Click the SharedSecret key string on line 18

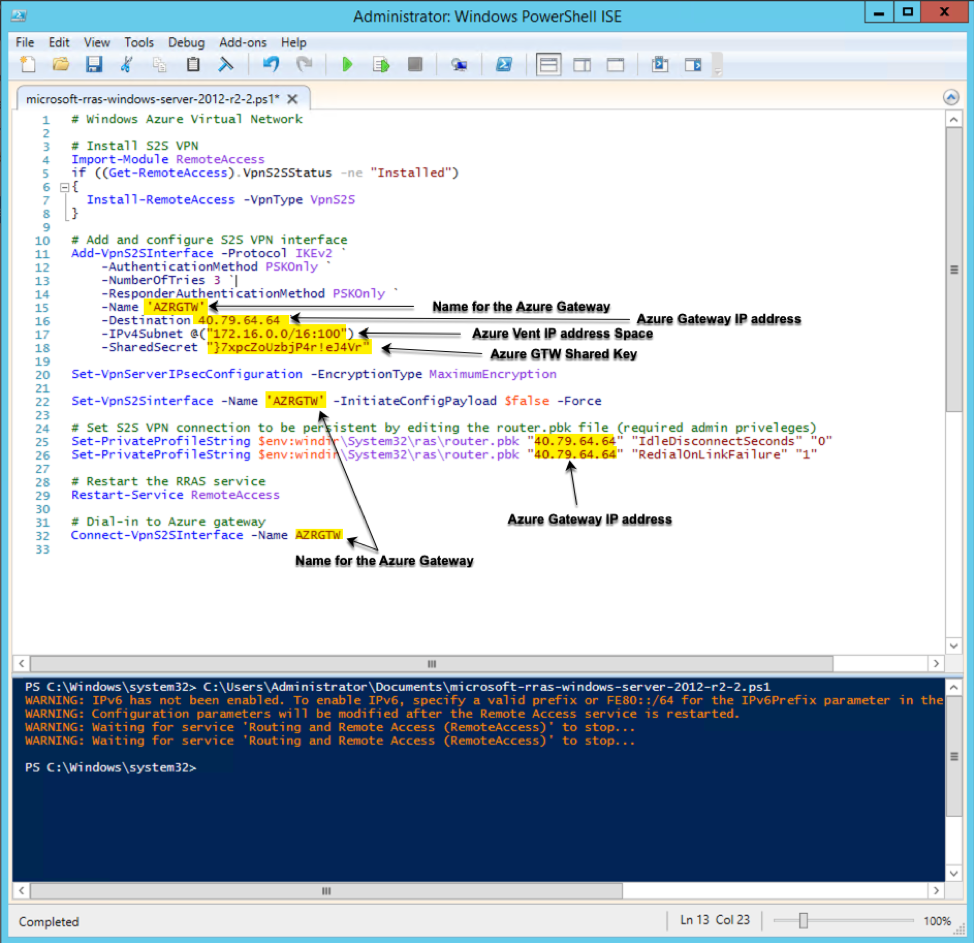click(289, 347)
